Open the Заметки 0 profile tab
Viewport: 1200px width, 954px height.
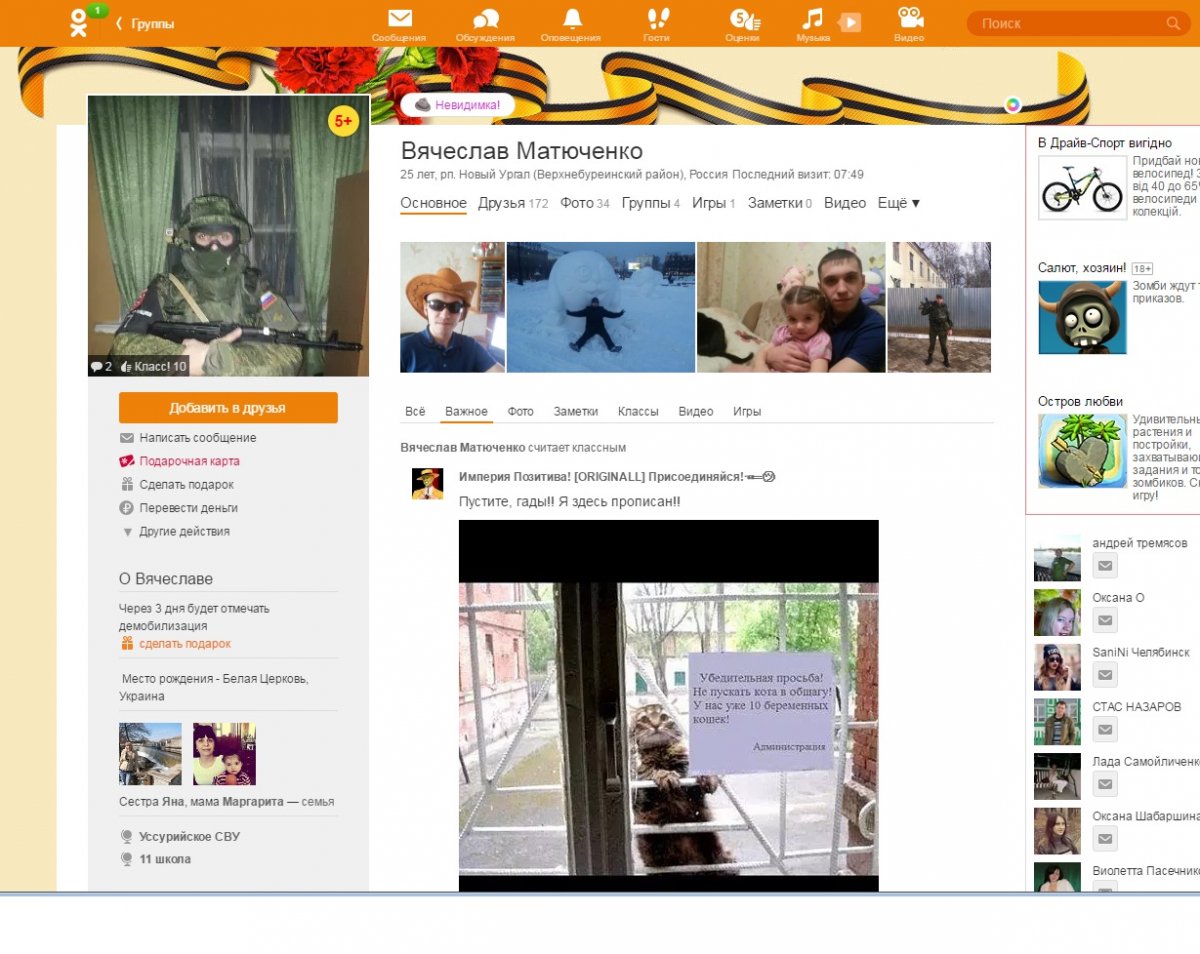[780, 203]
